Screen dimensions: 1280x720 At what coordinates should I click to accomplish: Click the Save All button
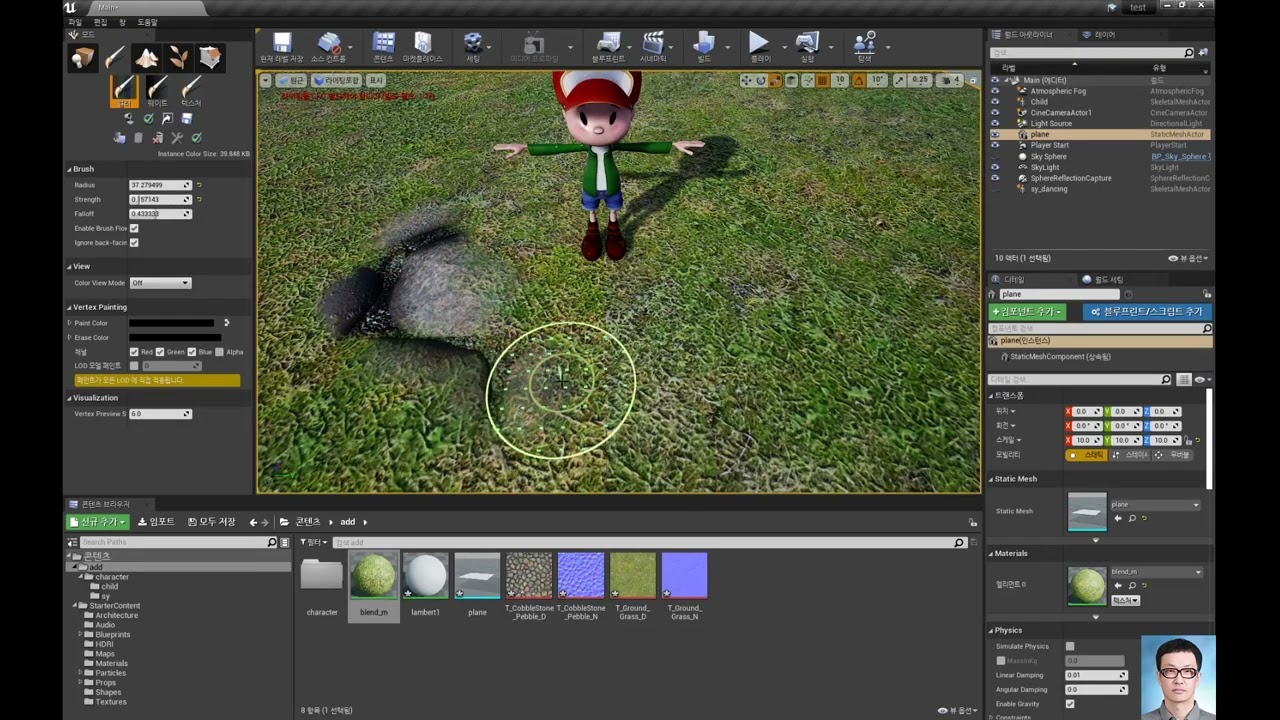click(x=211, y=522)
